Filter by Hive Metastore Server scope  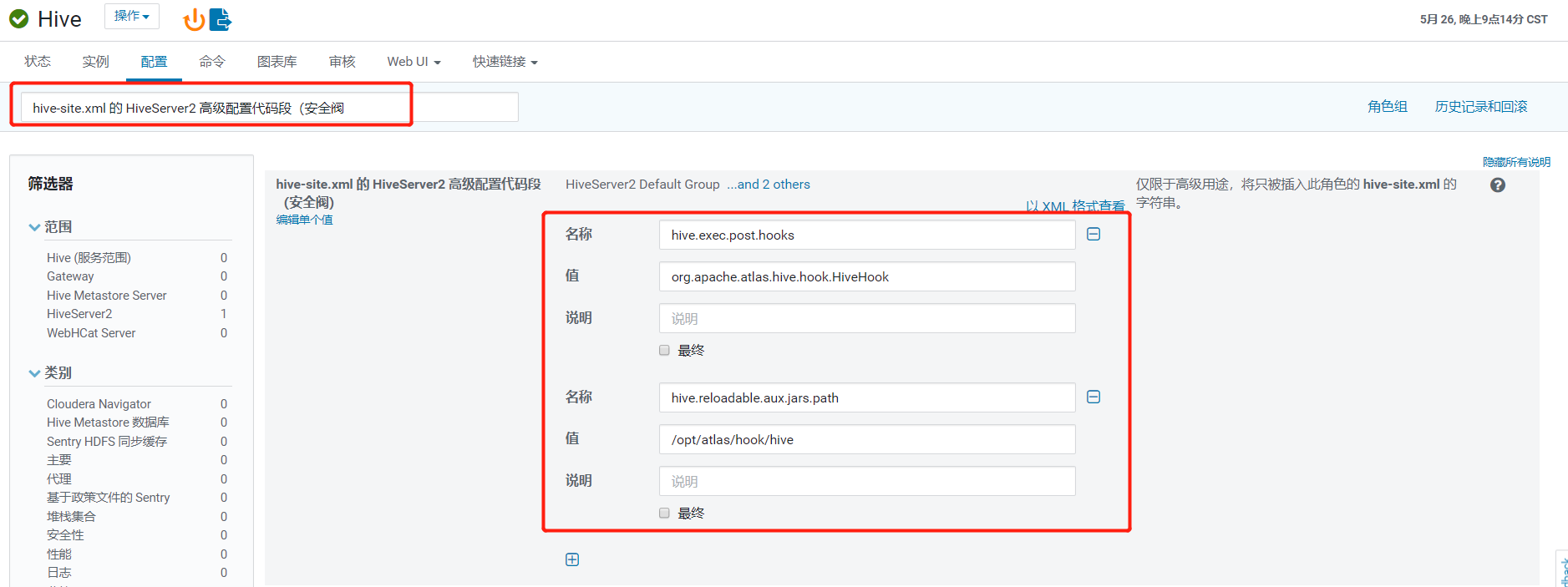(107, 296)
